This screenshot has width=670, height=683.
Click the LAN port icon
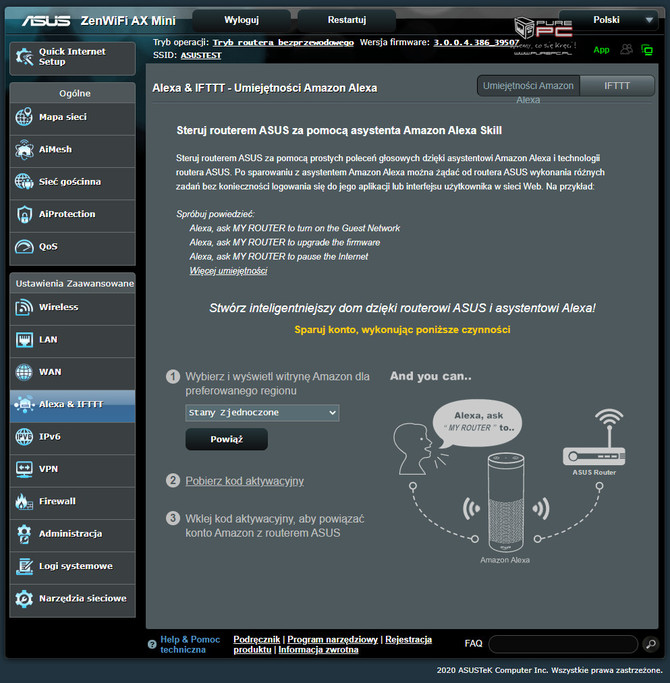[x=24, y=340]
